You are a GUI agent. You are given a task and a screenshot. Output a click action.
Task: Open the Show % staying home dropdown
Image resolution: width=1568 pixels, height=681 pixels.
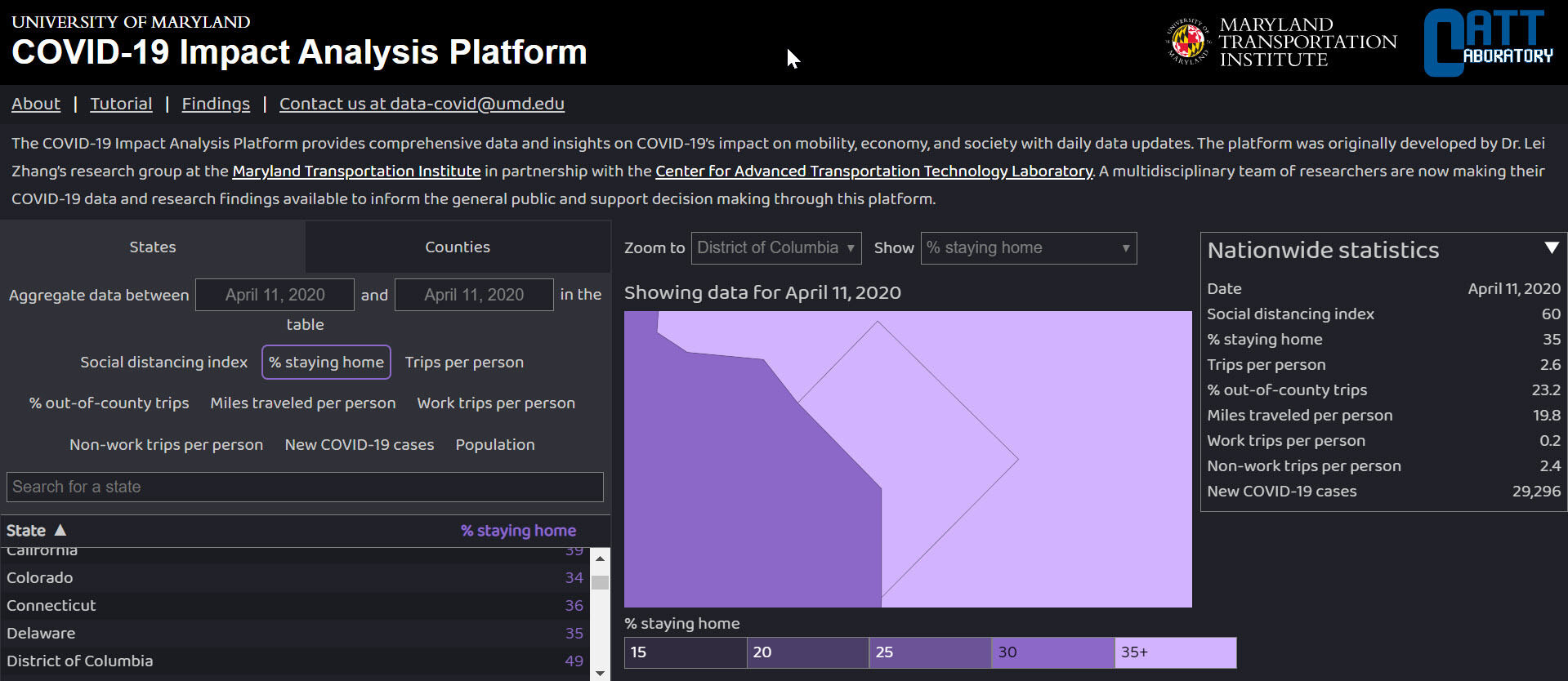click(x=1028, y=248)
